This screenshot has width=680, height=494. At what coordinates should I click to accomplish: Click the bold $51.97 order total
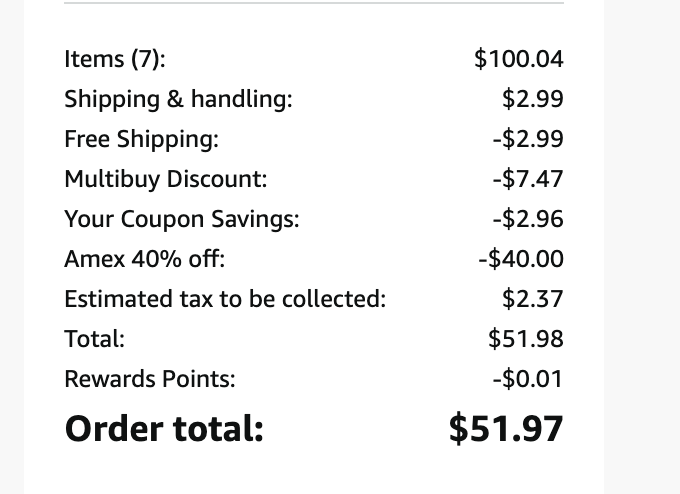click(x=506, y=428)
